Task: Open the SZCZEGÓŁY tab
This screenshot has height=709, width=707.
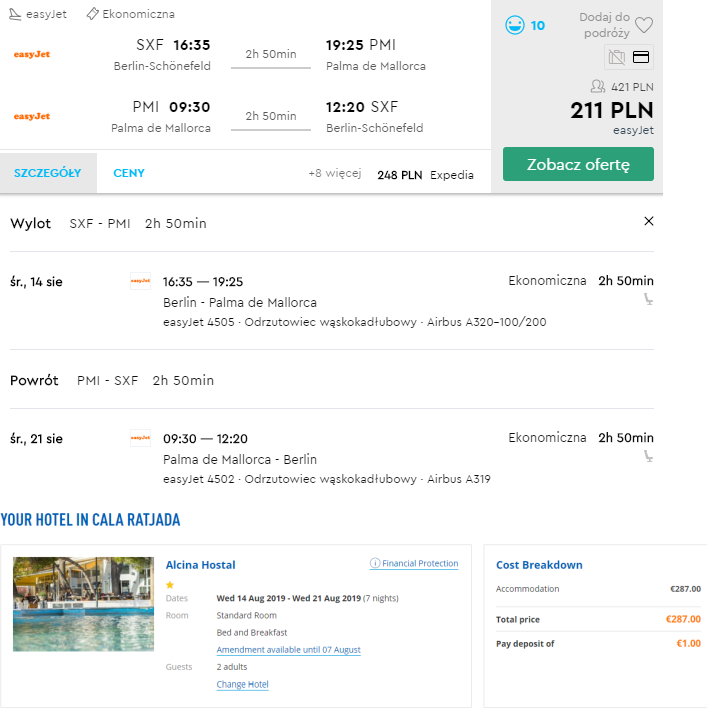Action: coord(48,173)
